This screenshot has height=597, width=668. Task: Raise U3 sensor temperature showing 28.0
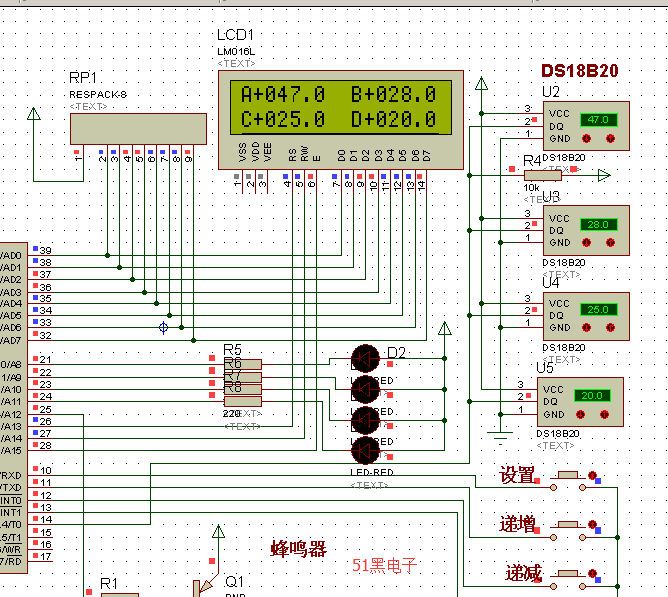pyautogui.click(x=610, y=242)
